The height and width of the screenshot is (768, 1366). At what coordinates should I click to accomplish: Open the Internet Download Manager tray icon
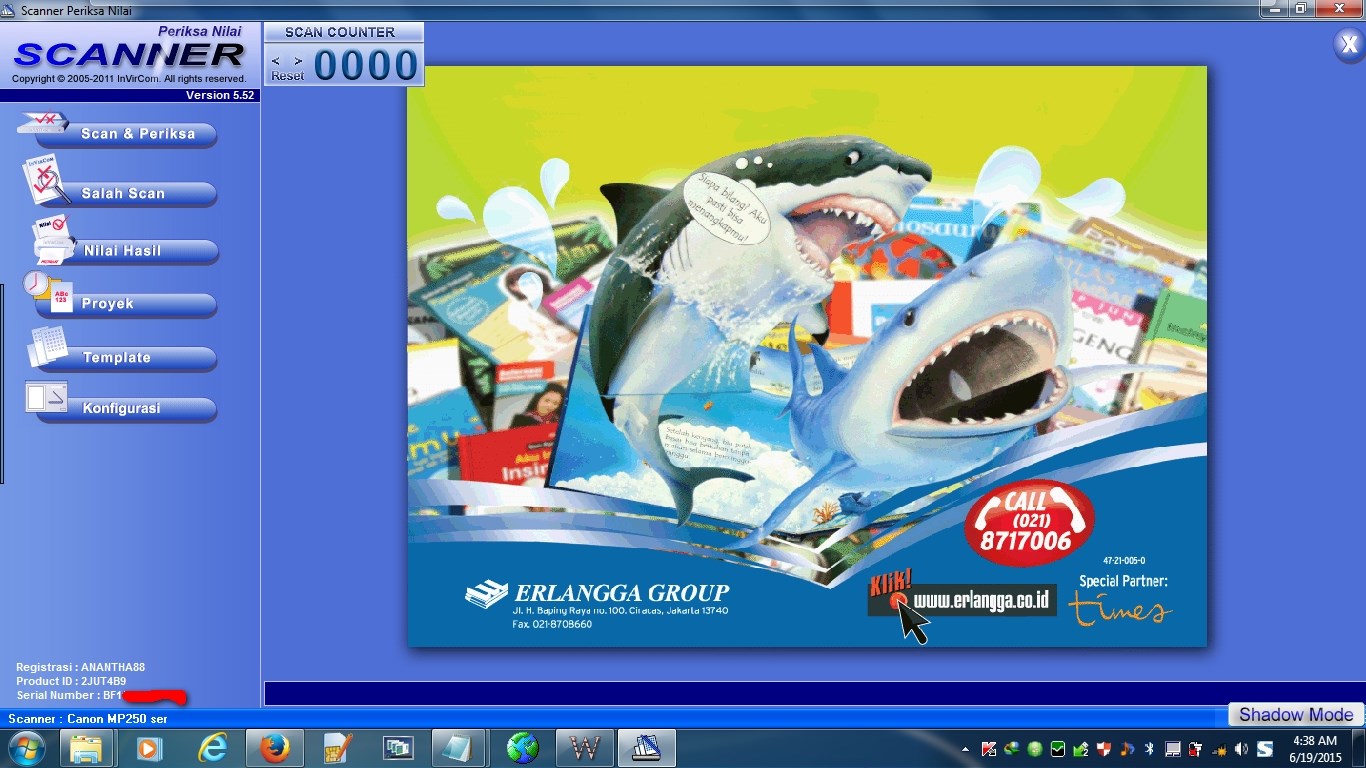click(x=1011, y=749)
